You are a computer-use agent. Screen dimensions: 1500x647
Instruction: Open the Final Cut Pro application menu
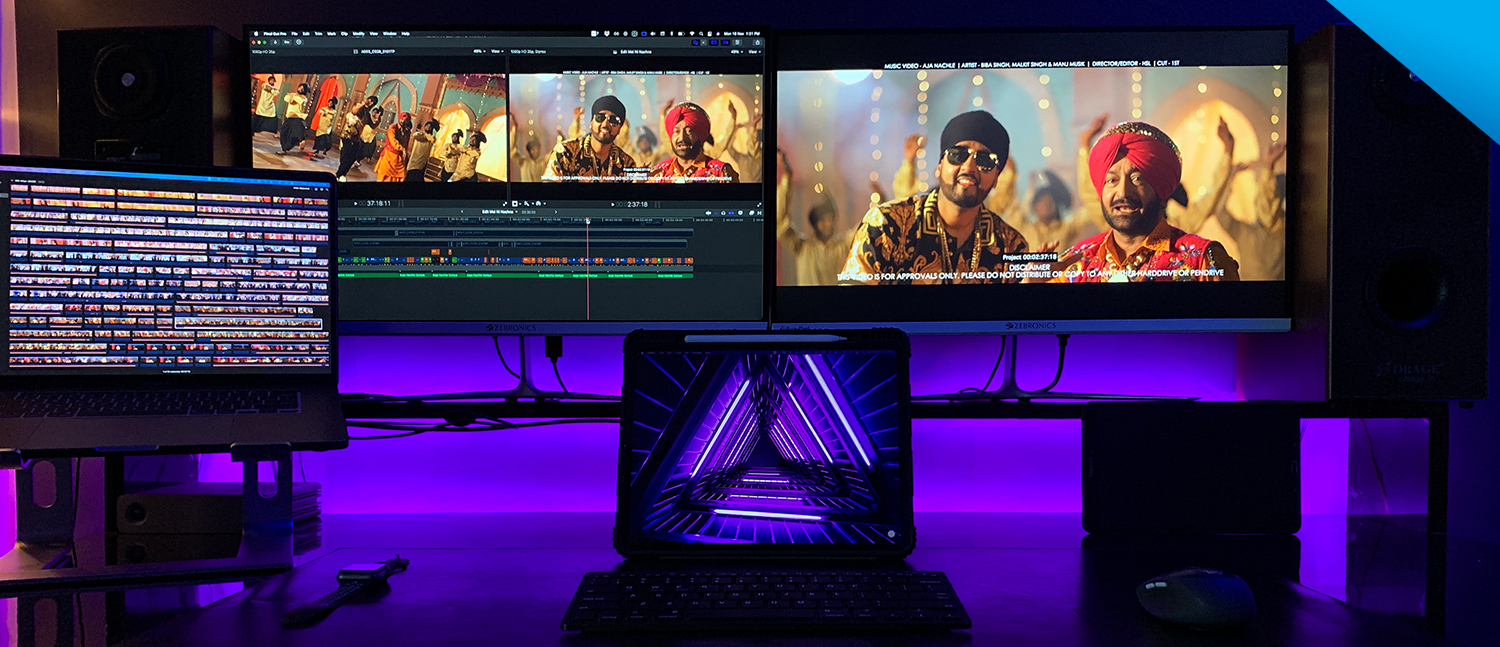(x=275, y=34)
